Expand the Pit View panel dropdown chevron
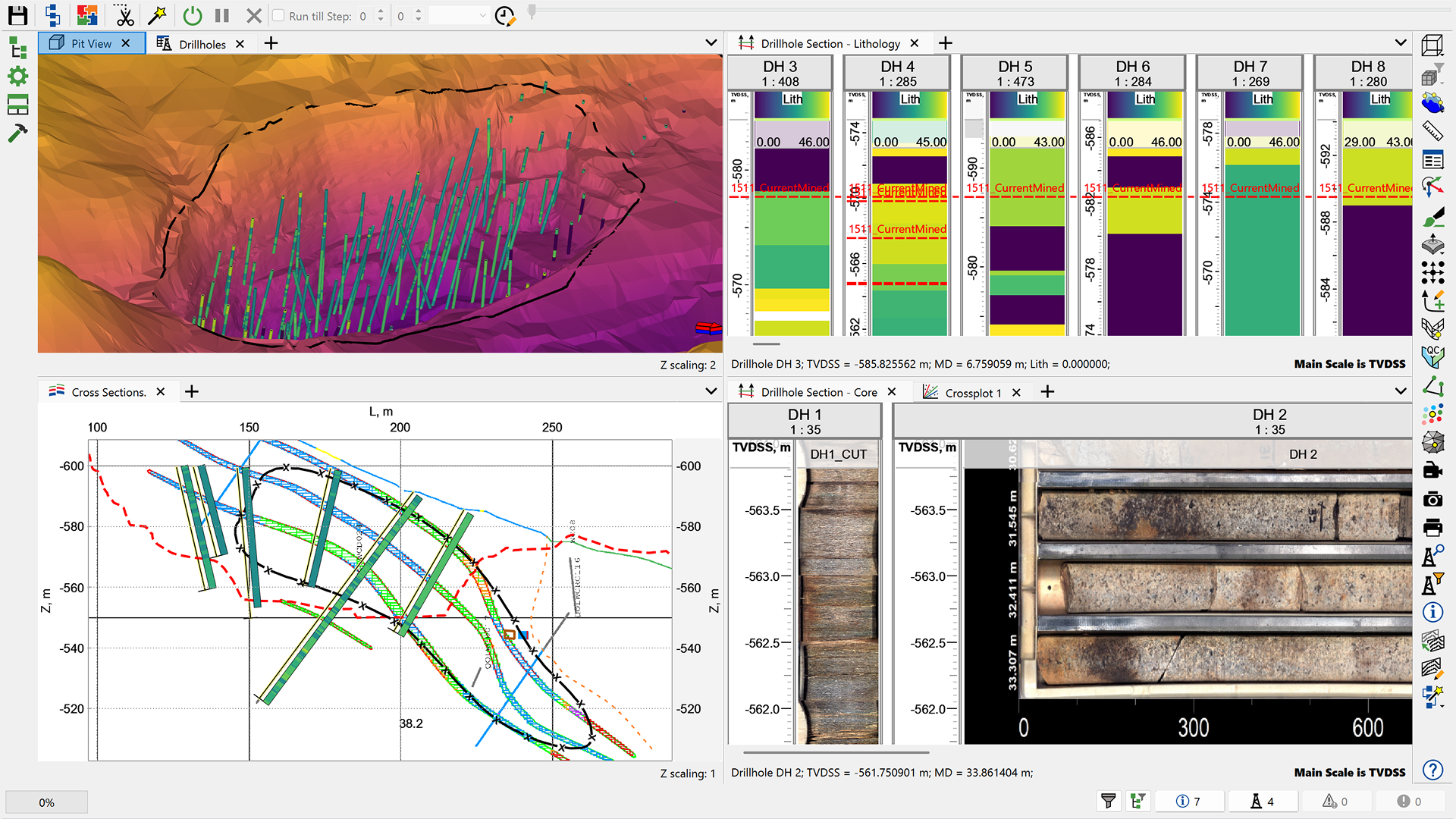 coord(711,43)
